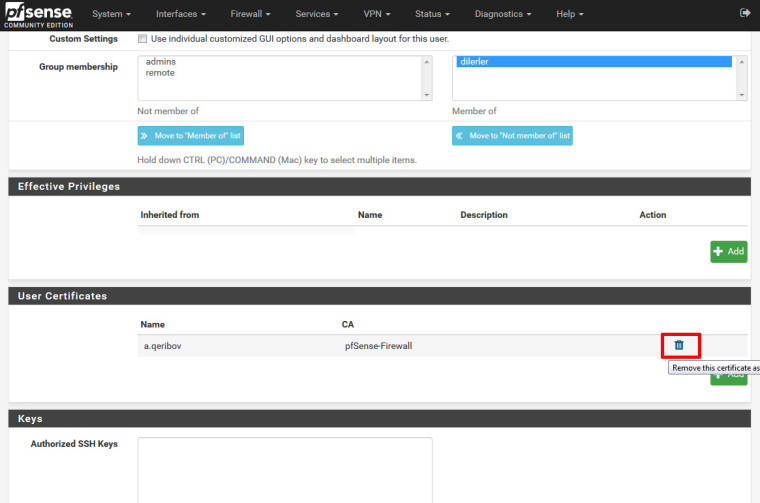
Task: Open the Services menu
Action: pos(317,14)
